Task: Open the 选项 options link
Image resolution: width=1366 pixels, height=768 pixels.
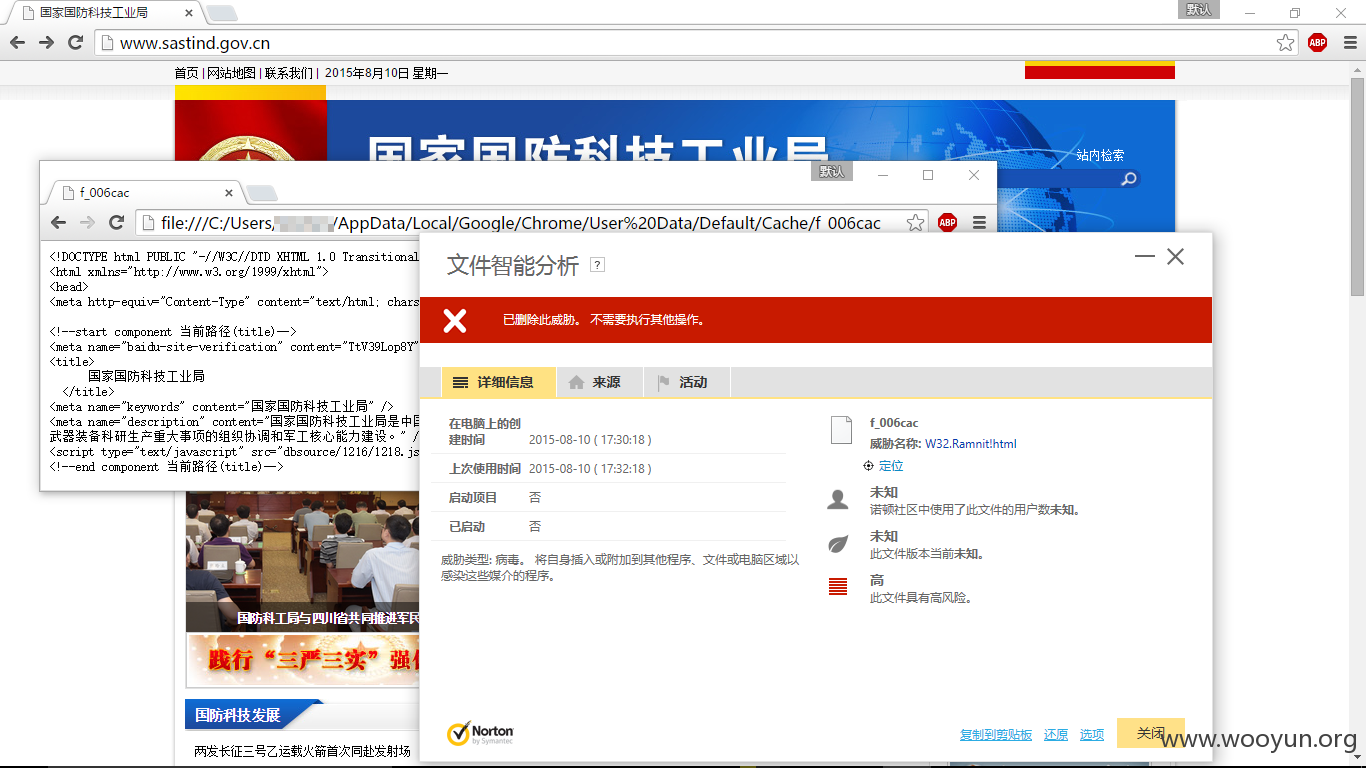Action: point(1092,735)
